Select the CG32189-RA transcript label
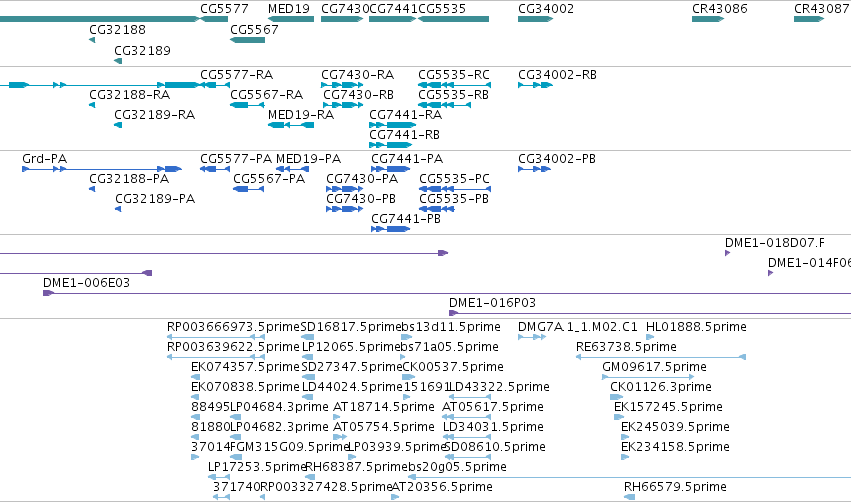Viewport: 851px width, 502px height. click(x=155, y=115)
